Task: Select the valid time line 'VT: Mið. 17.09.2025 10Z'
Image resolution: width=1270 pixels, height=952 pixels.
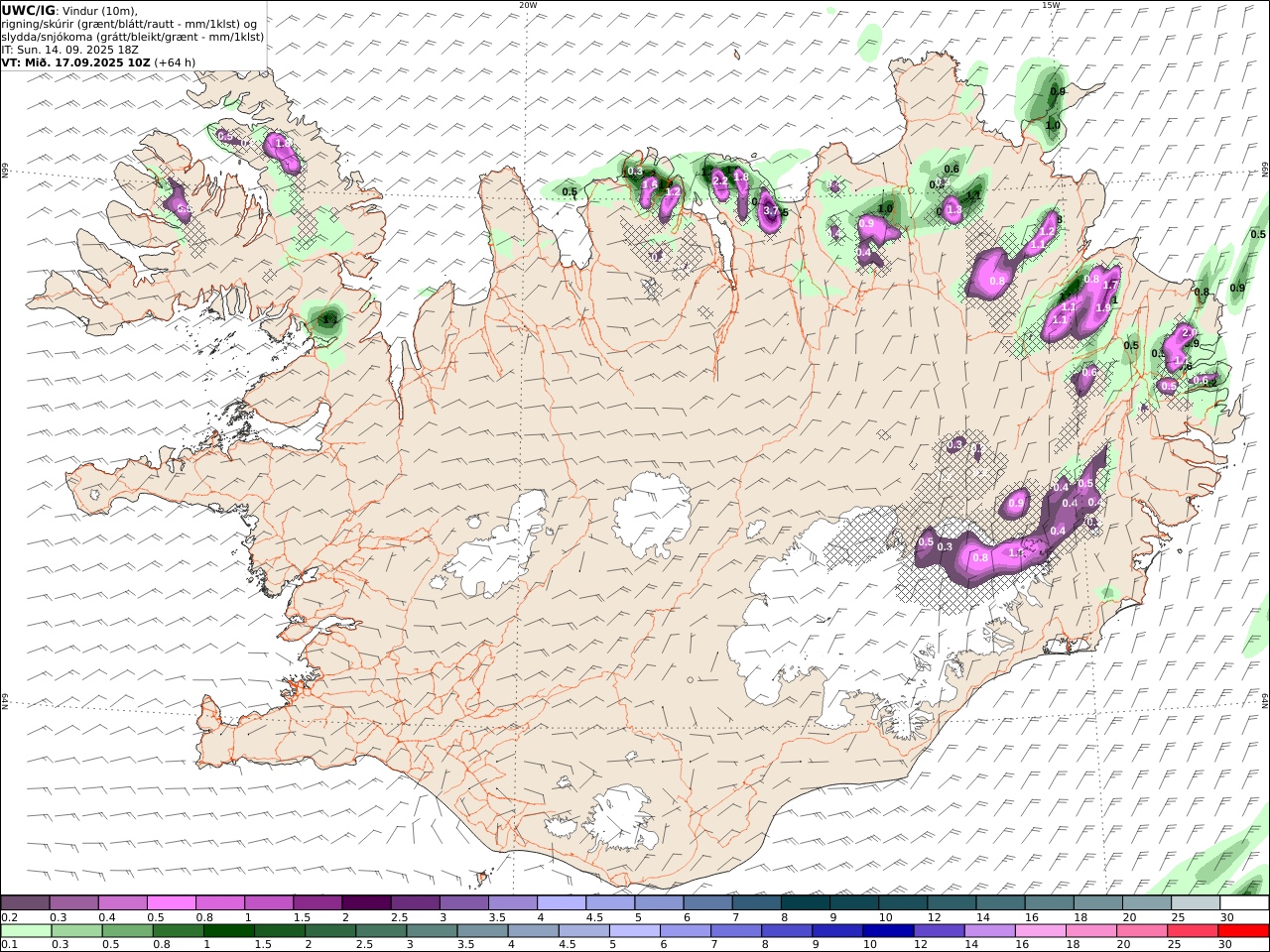Action: pyautogui.click(x=76, y=61)
